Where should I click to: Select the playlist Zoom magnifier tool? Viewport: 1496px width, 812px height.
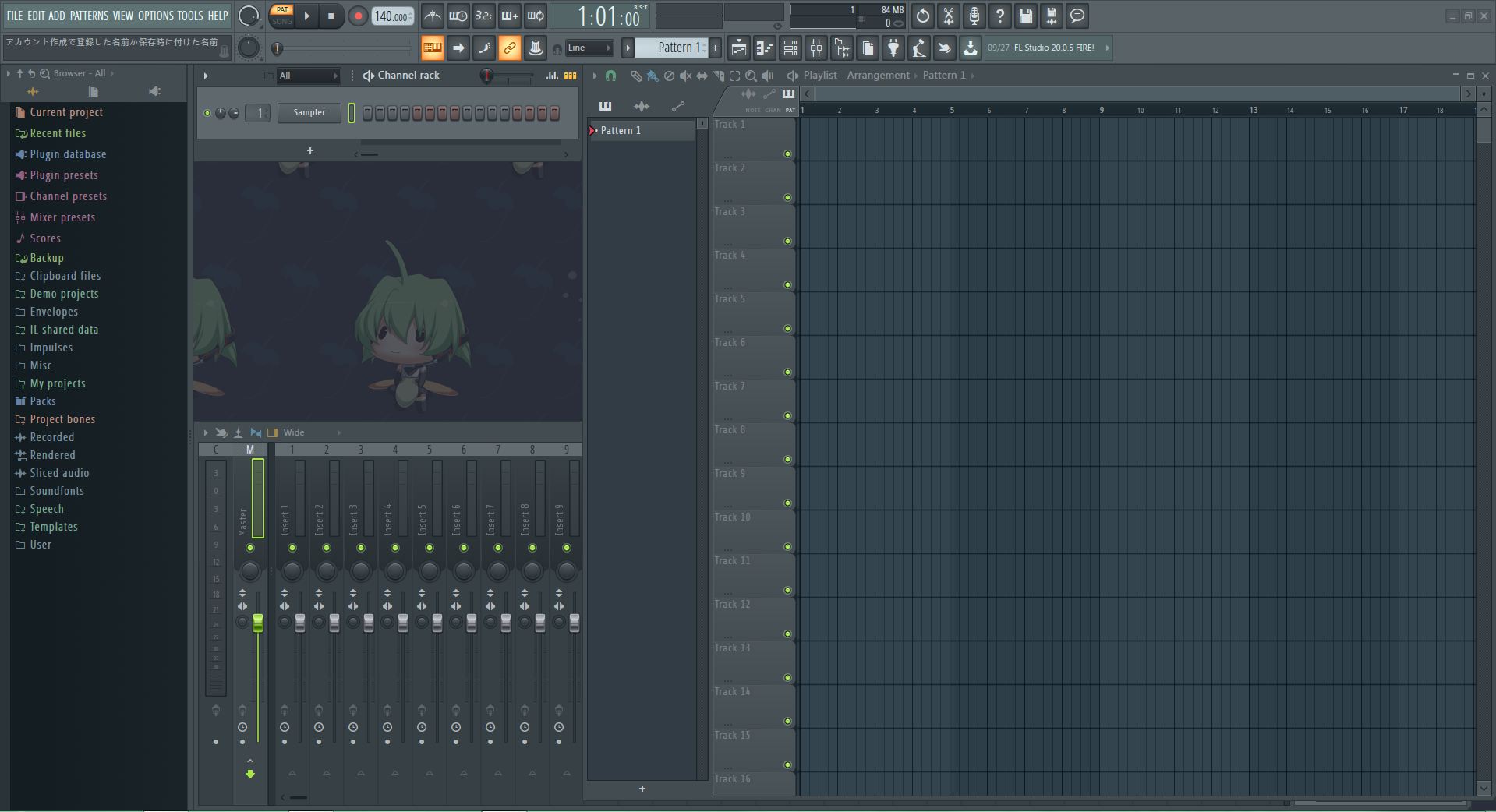(751, 76)
